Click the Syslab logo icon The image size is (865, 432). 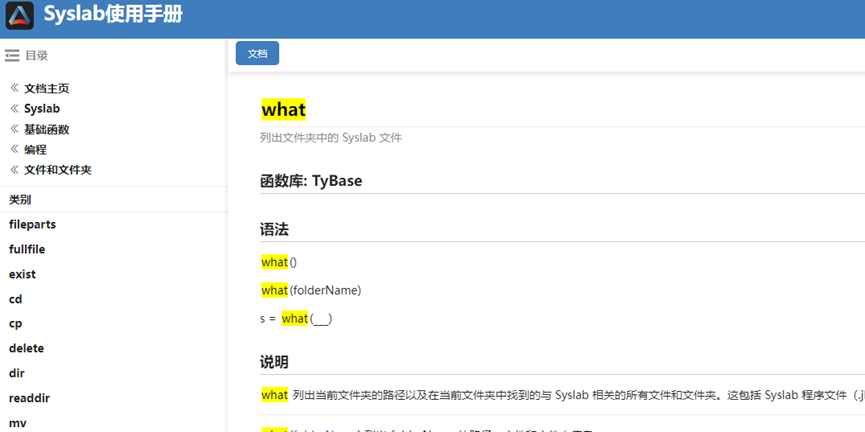20,15
